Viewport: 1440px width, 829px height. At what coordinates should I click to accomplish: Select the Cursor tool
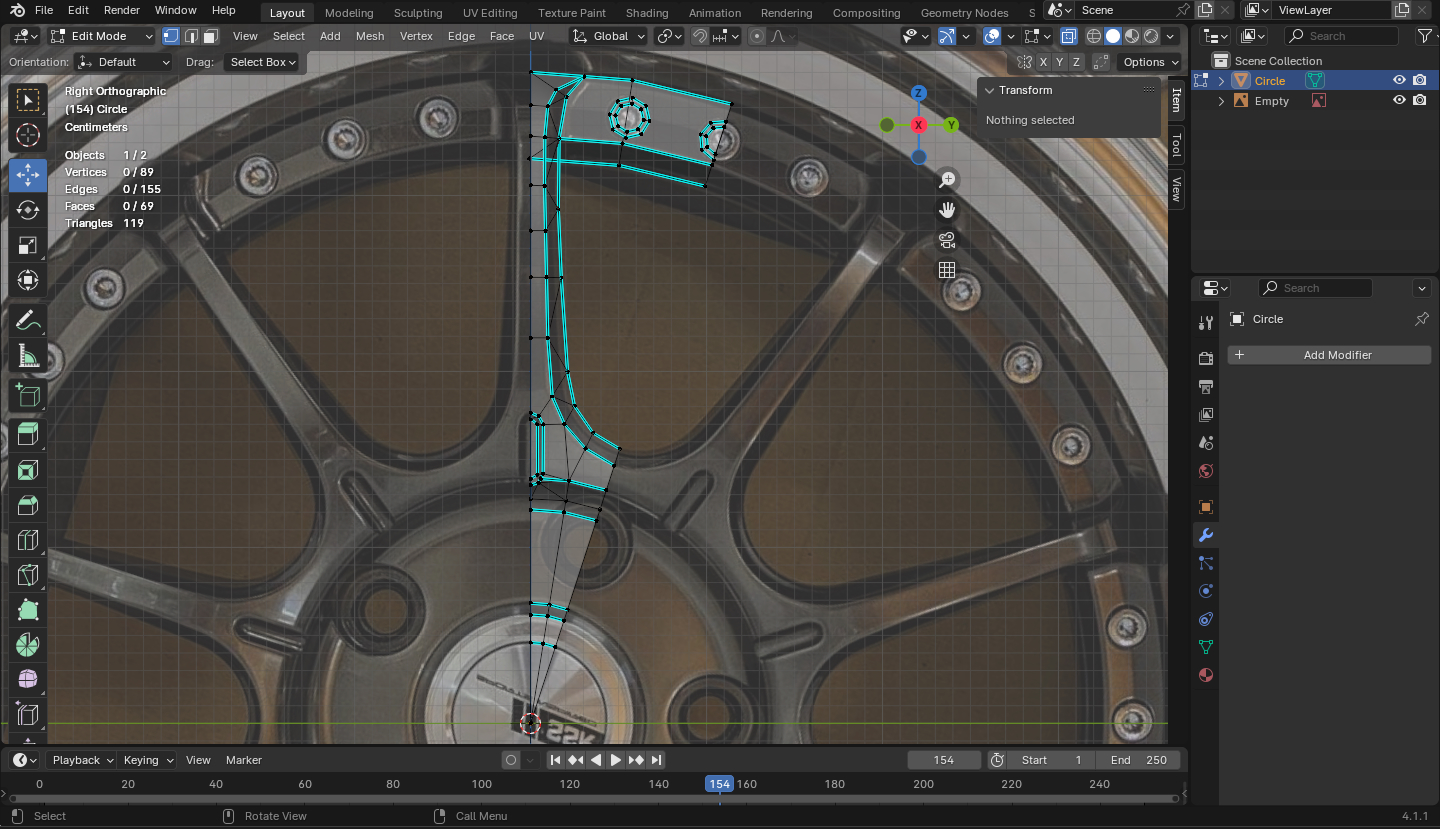[28, 135]
